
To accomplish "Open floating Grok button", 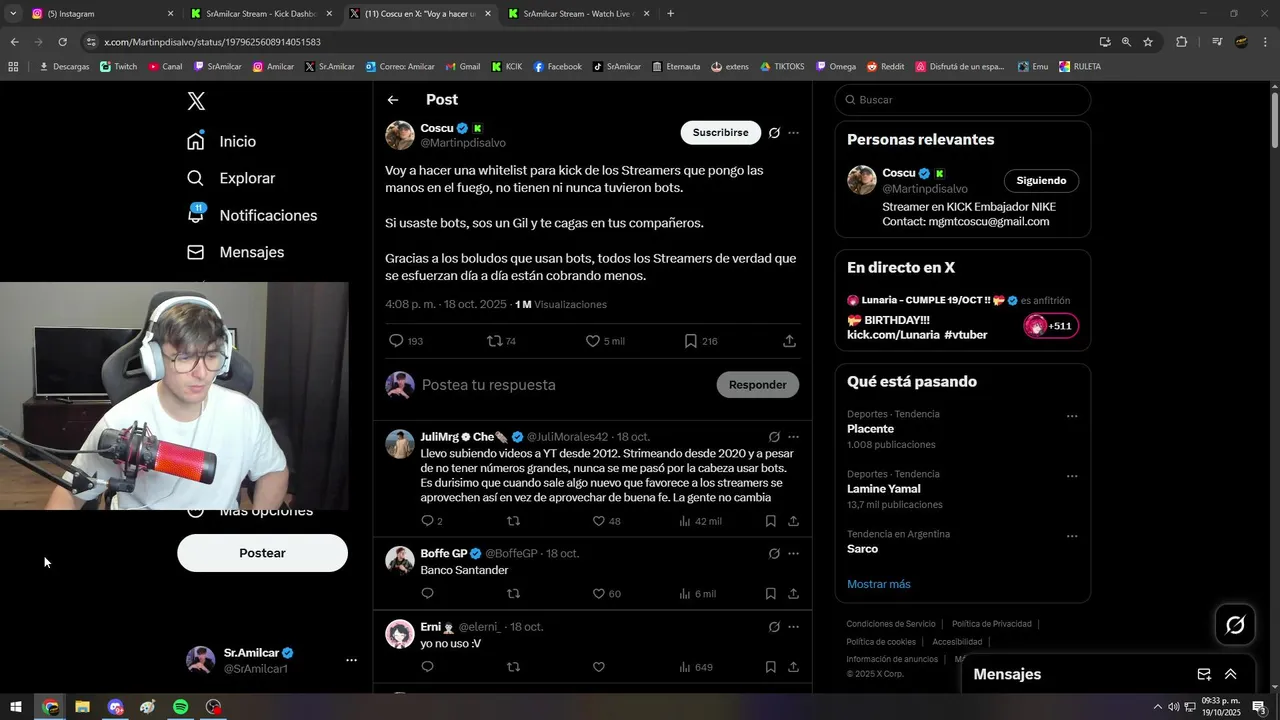I will [1235, 625].
